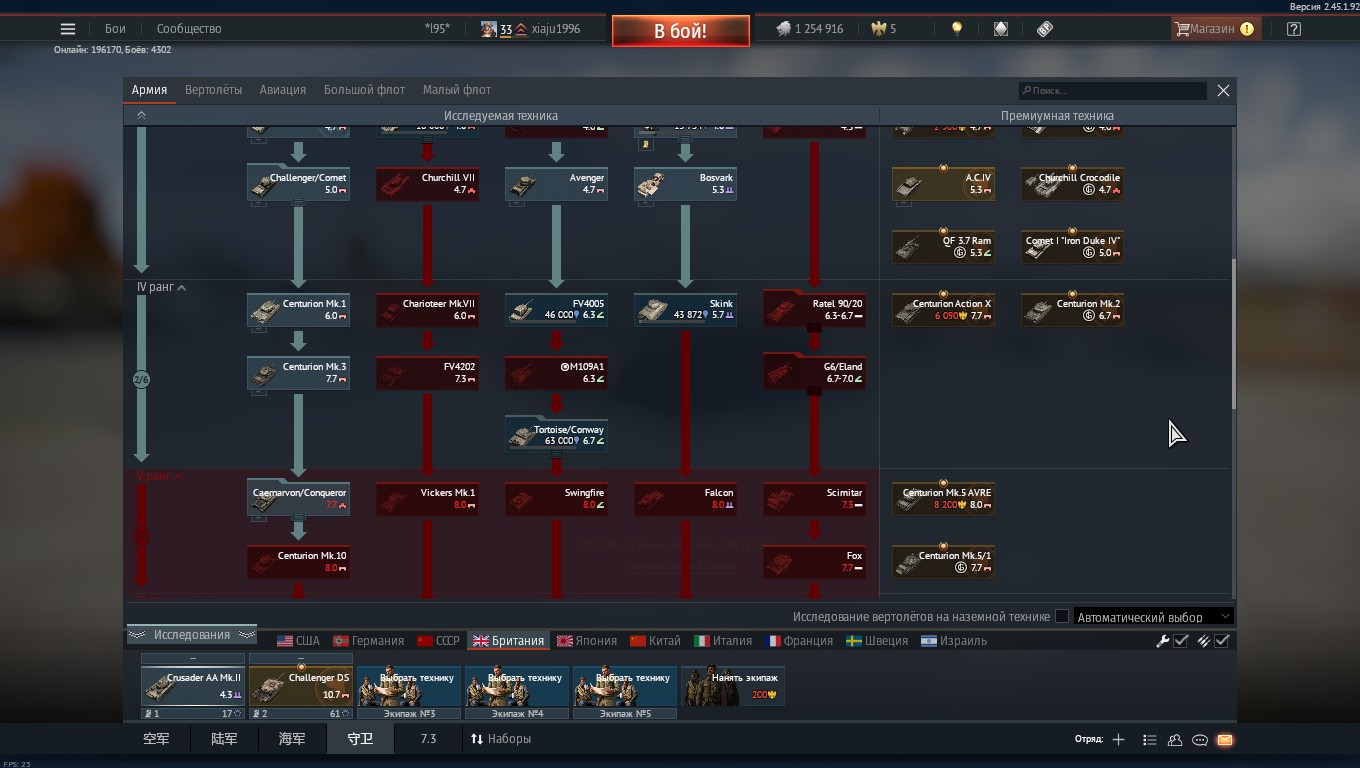
Task: Switch to the Большой флот tab
Action: click(x=364, y=90)
